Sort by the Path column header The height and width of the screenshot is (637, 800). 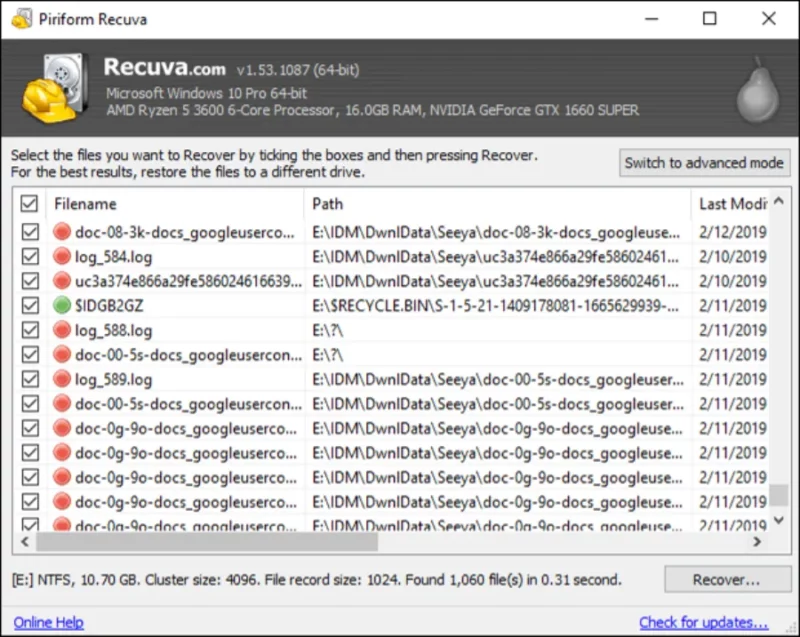point(497,204)
